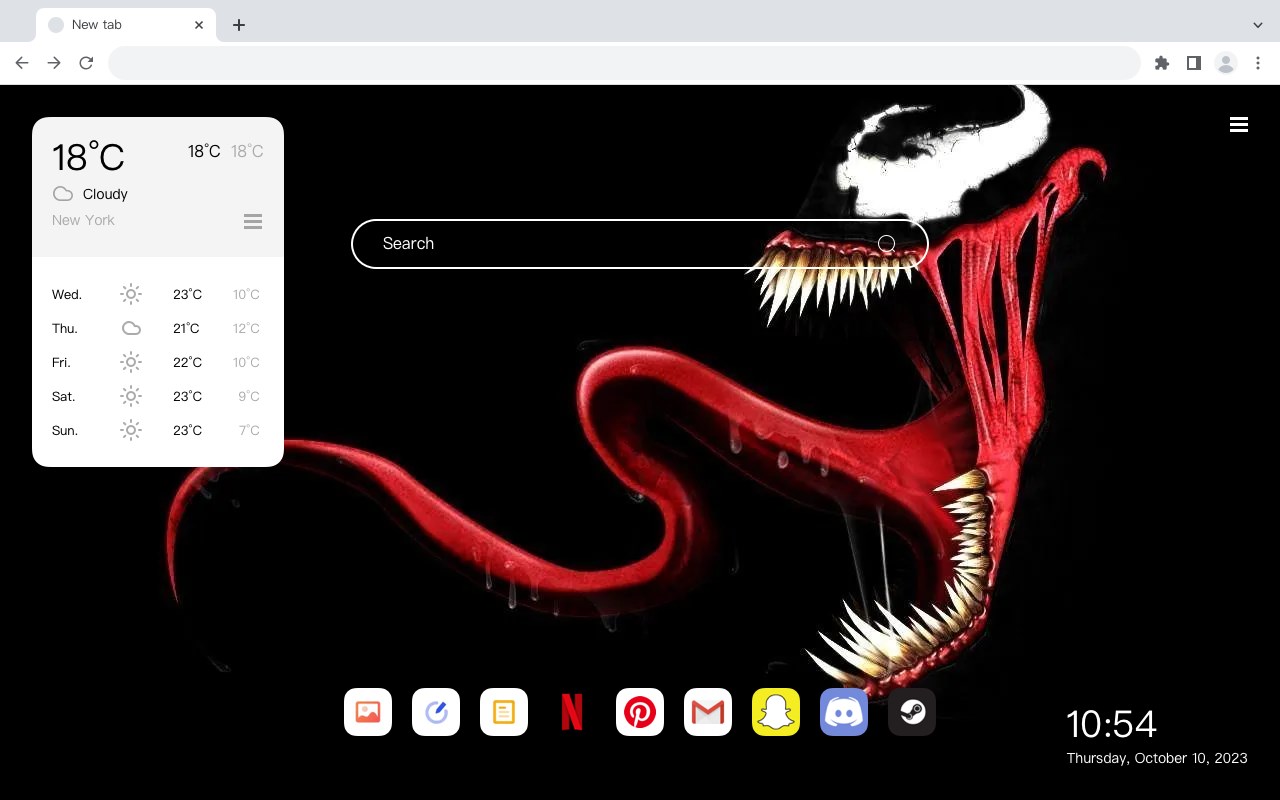1280x800 pixels.
Task: Click the current temperature 18°C heading
Action: click(88, 157)
